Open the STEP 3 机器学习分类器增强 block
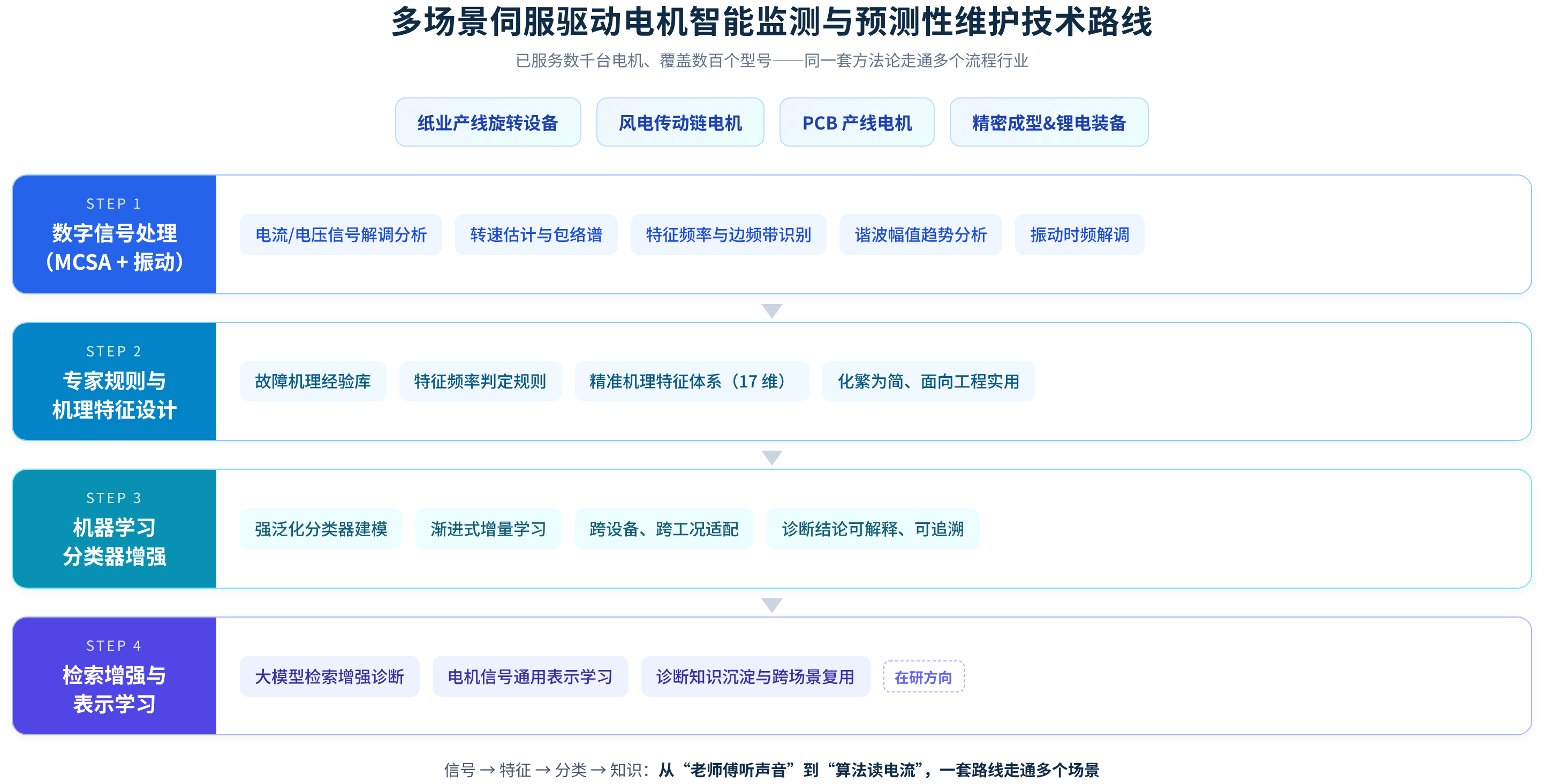Viewport: 1544px width, 784px height. click(x=115, y=529)
